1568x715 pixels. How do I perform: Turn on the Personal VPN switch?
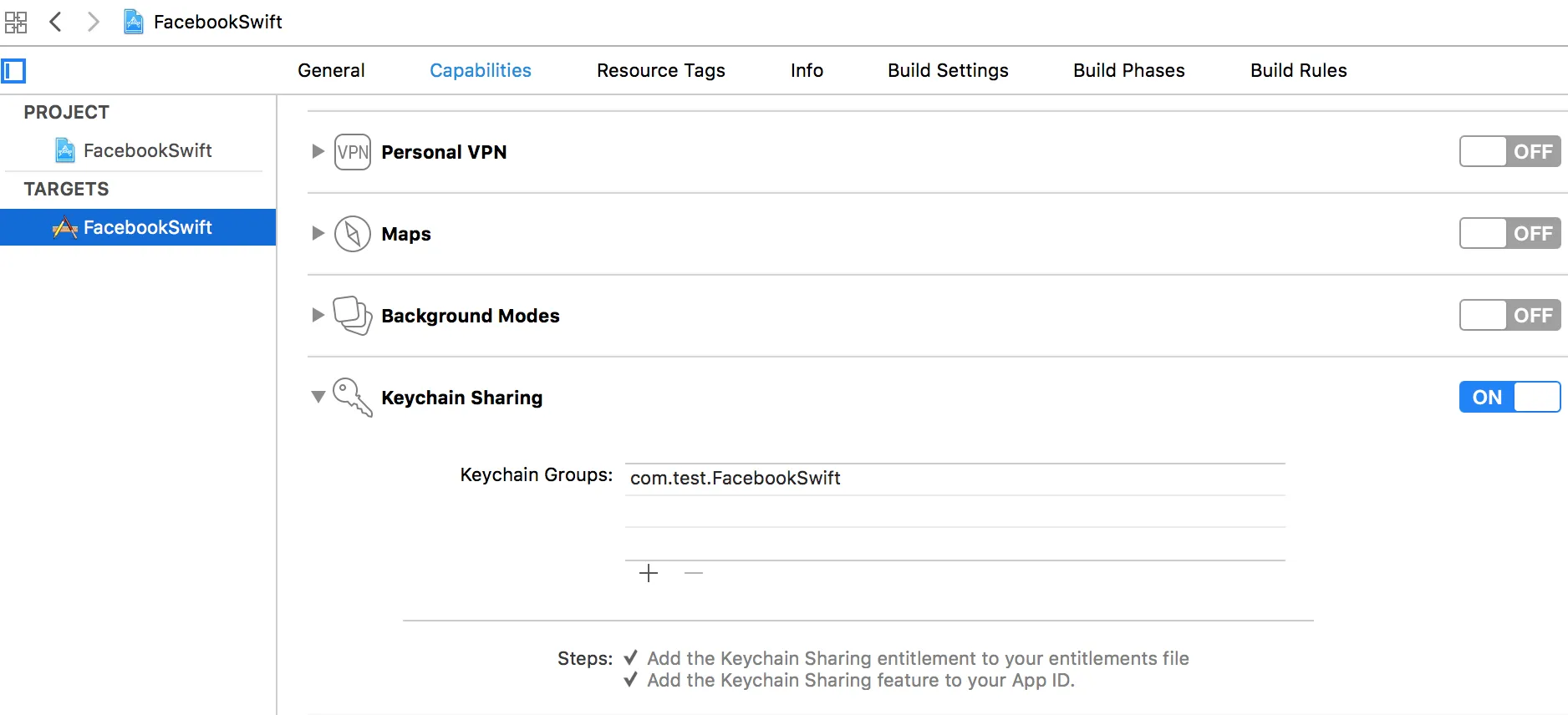[x=1509, y=152]
